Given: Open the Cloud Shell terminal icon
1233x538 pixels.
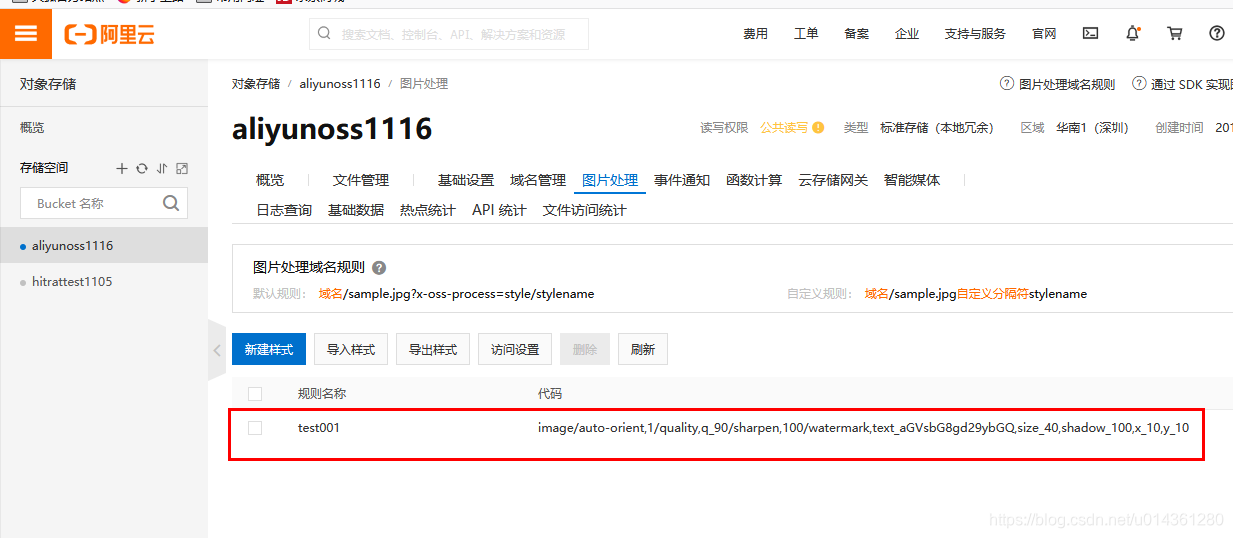Looking at the screenshot, I should tap(1091, 33).
